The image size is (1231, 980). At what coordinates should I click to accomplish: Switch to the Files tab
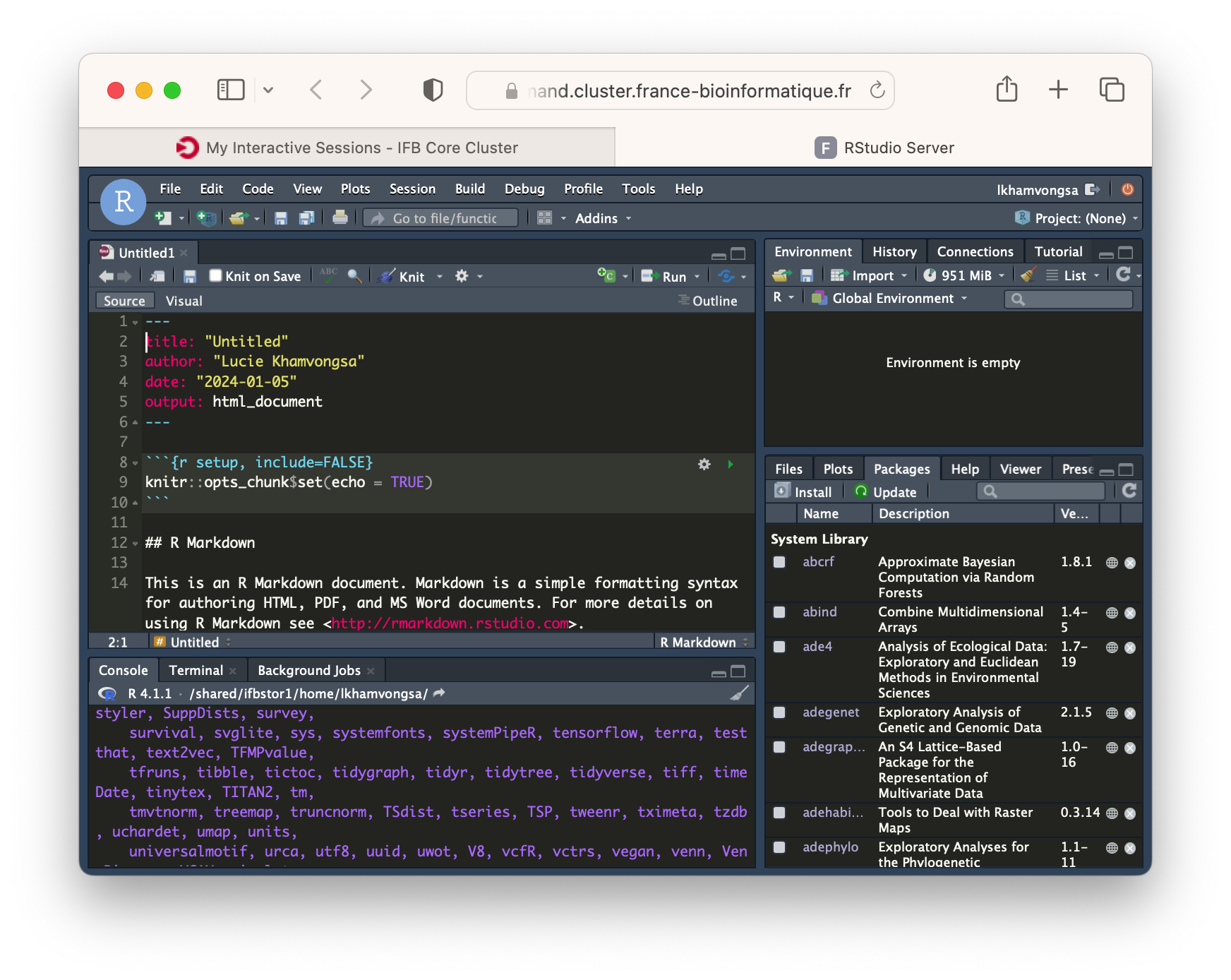coord(788,469)
